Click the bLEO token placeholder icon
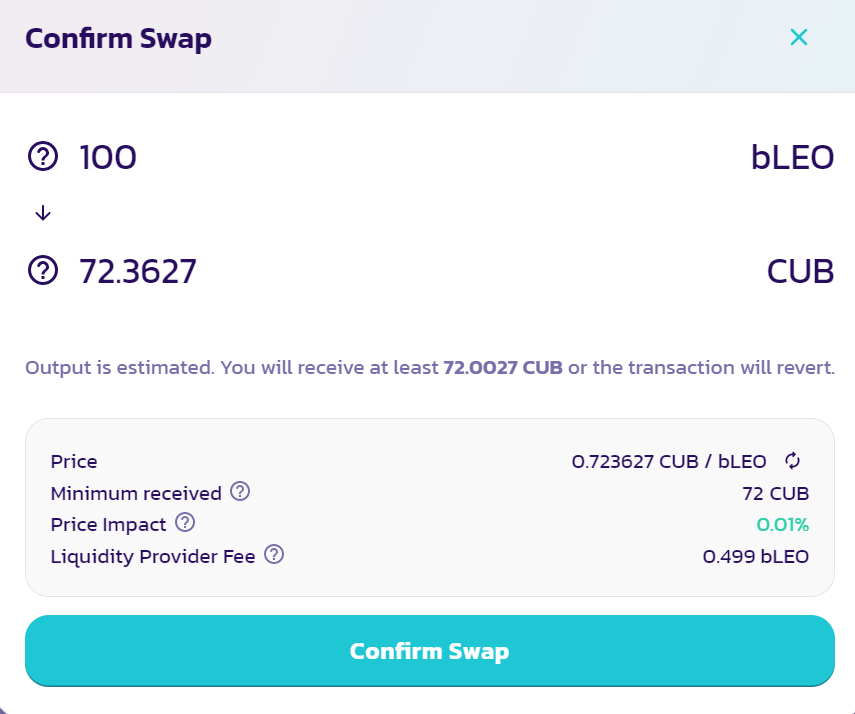Screen dimensions: 855x714 coord(43,157)
